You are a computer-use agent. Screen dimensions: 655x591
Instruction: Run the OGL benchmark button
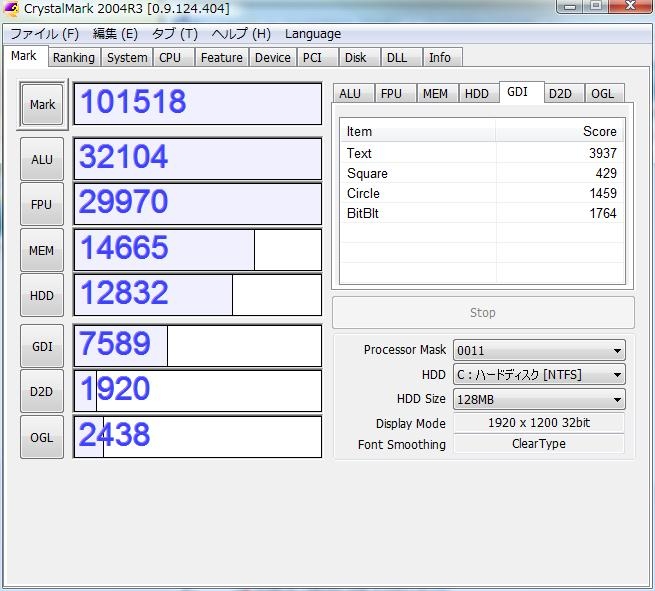(x=42, y=437)
